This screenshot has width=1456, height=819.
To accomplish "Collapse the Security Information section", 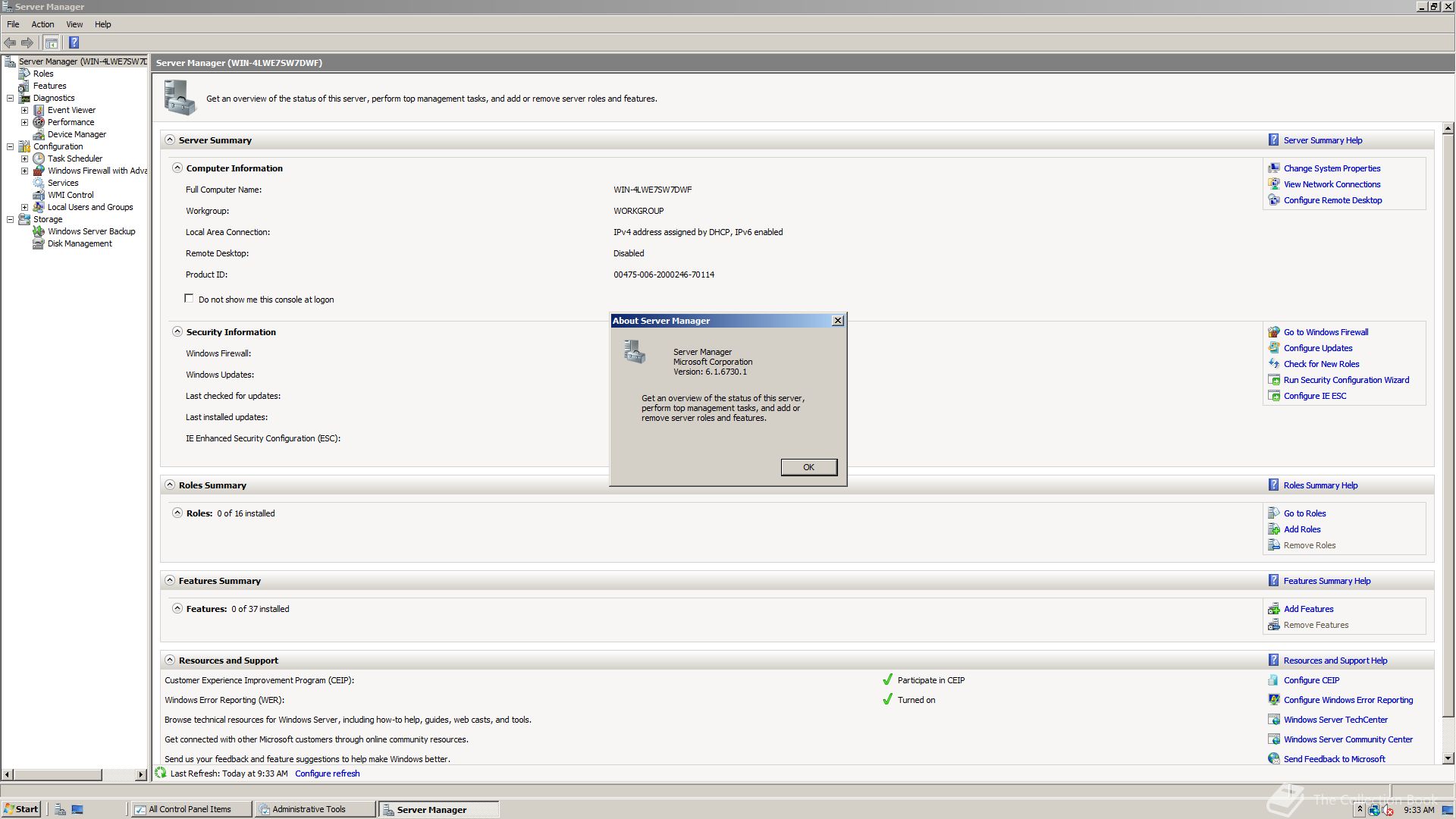I will (177, 331).
